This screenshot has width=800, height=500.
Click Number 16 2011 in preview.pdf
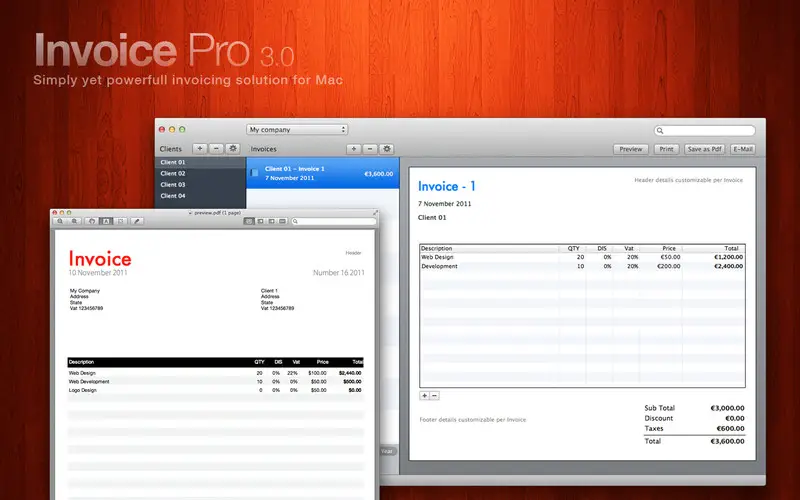[x=339, y=273]
